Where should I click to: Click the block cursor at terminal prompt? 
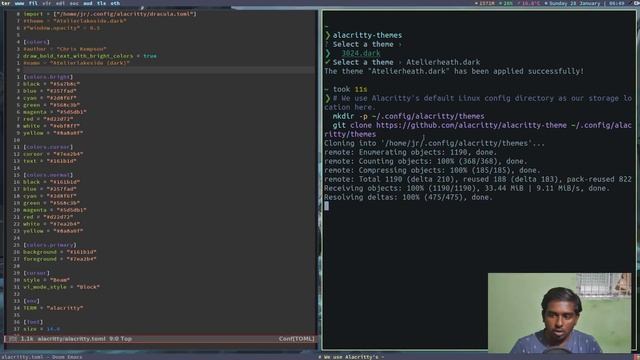tap(327, 206)
